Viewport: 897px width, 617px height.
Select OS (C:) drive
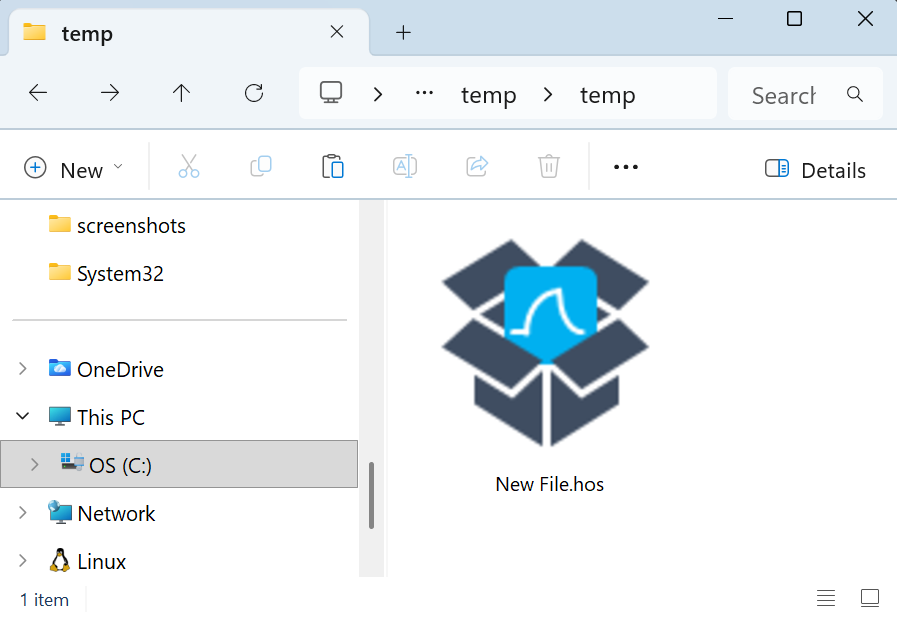point(179,464)
